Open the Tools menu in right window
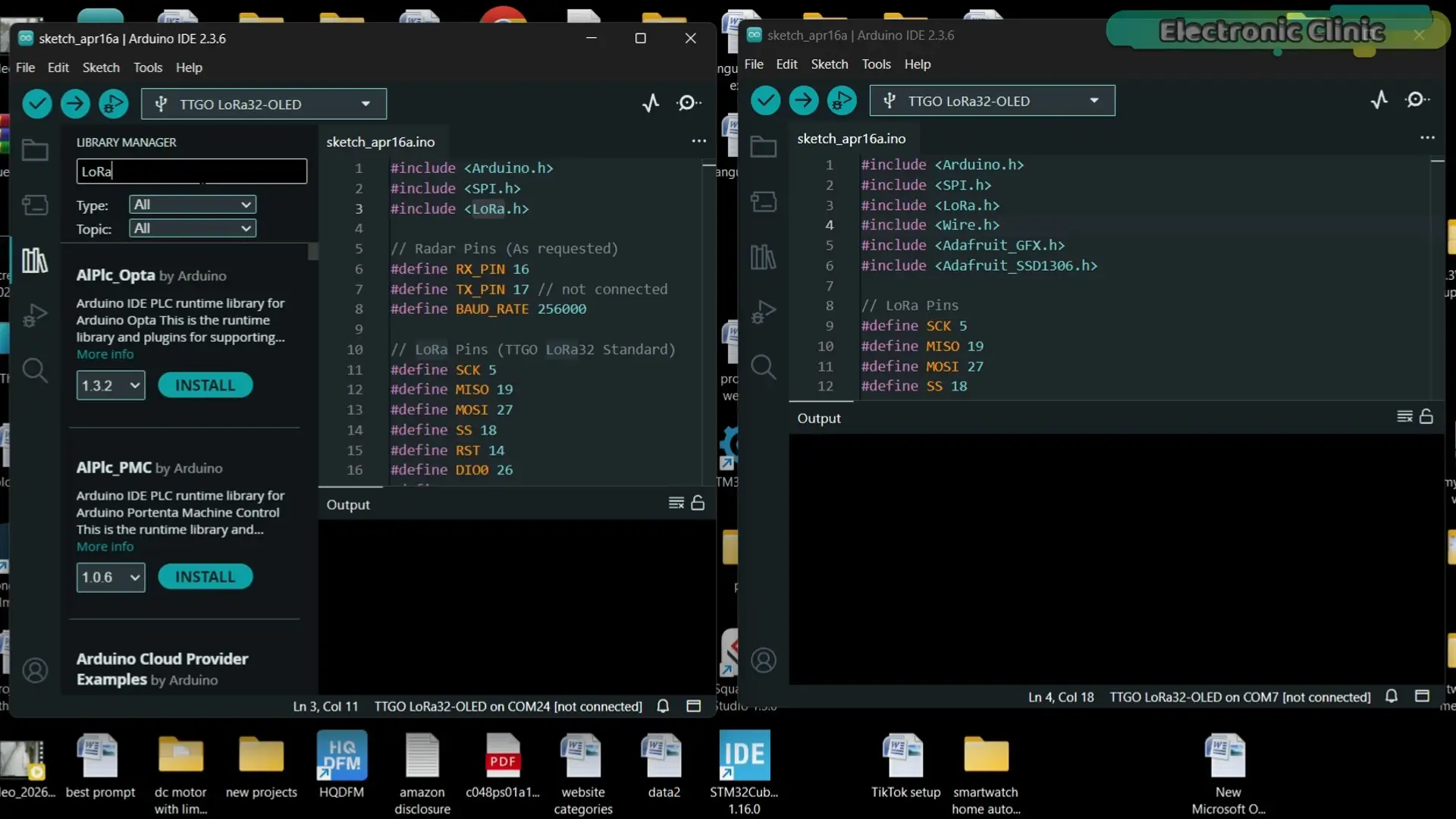 click(876, 64)
